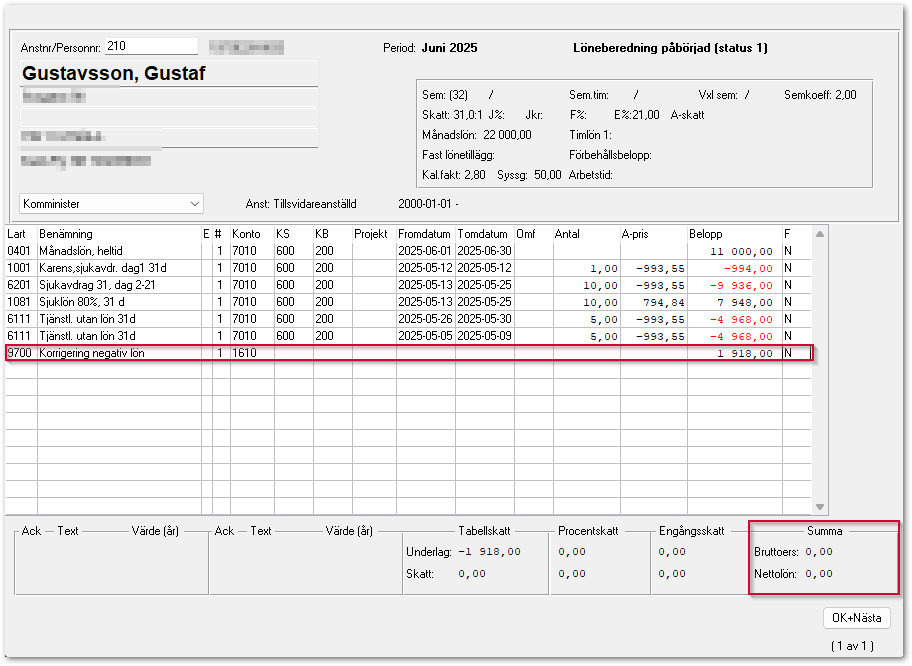Viewport: 912px width, 666px height.
Task: Select the Karens, sjukavdr. dag1 31d row
Action: tap(100, 268)
